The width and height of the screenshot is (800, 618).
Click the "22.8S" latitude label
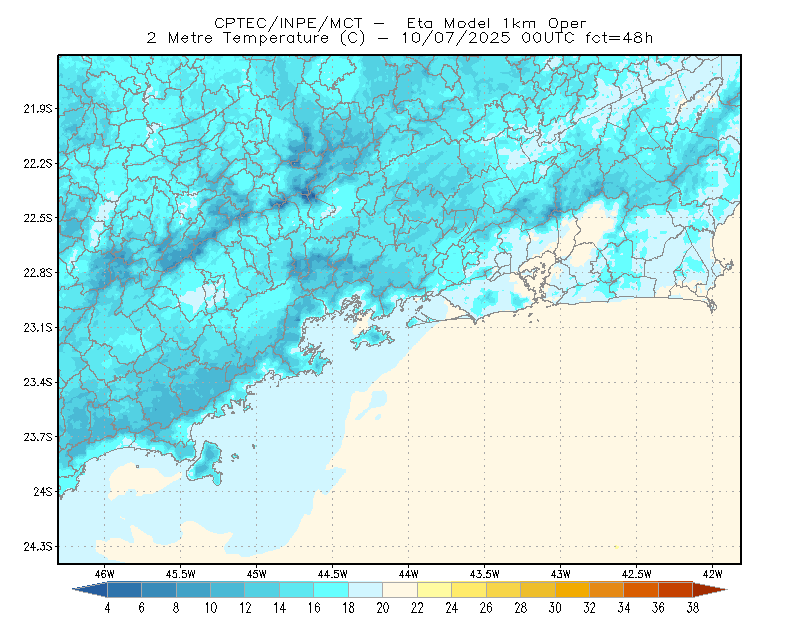click(38, 273)
